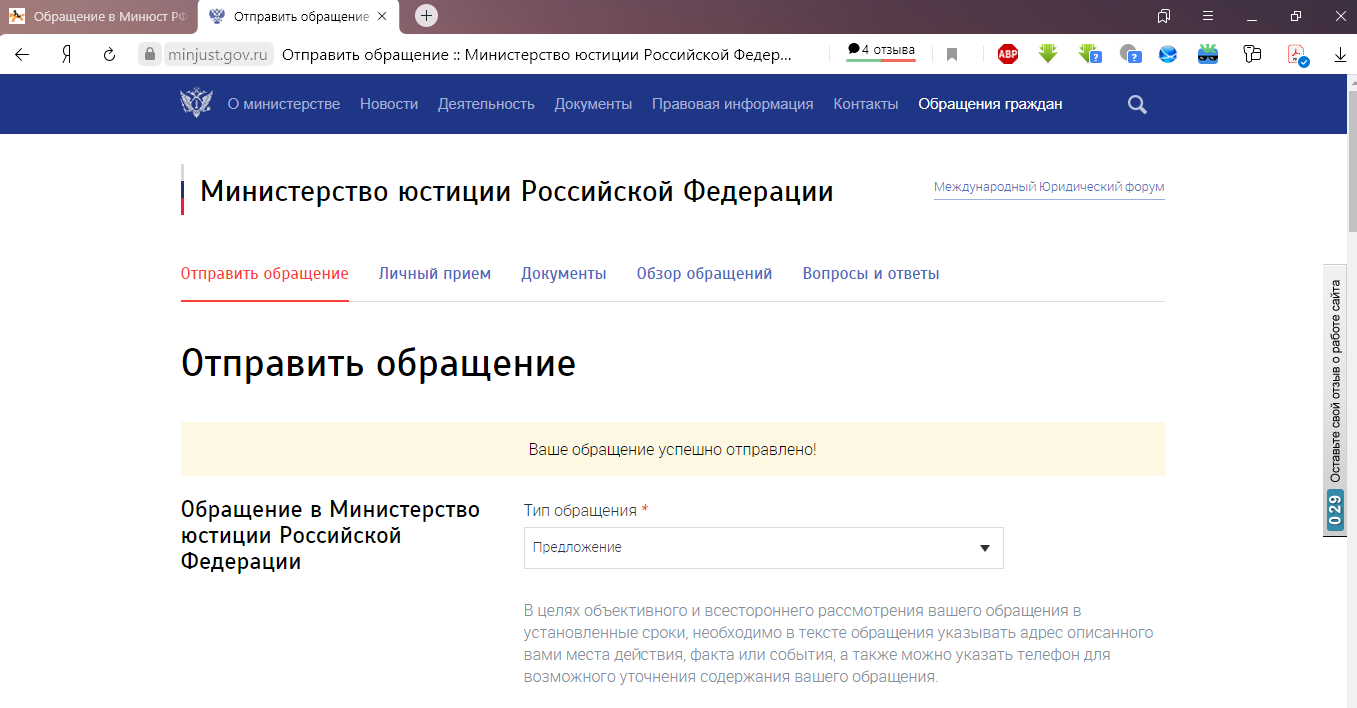Open the Yandex browser hamburger menu
1357x708 pixels.
pyautogui.click(x=1208, y=16)
